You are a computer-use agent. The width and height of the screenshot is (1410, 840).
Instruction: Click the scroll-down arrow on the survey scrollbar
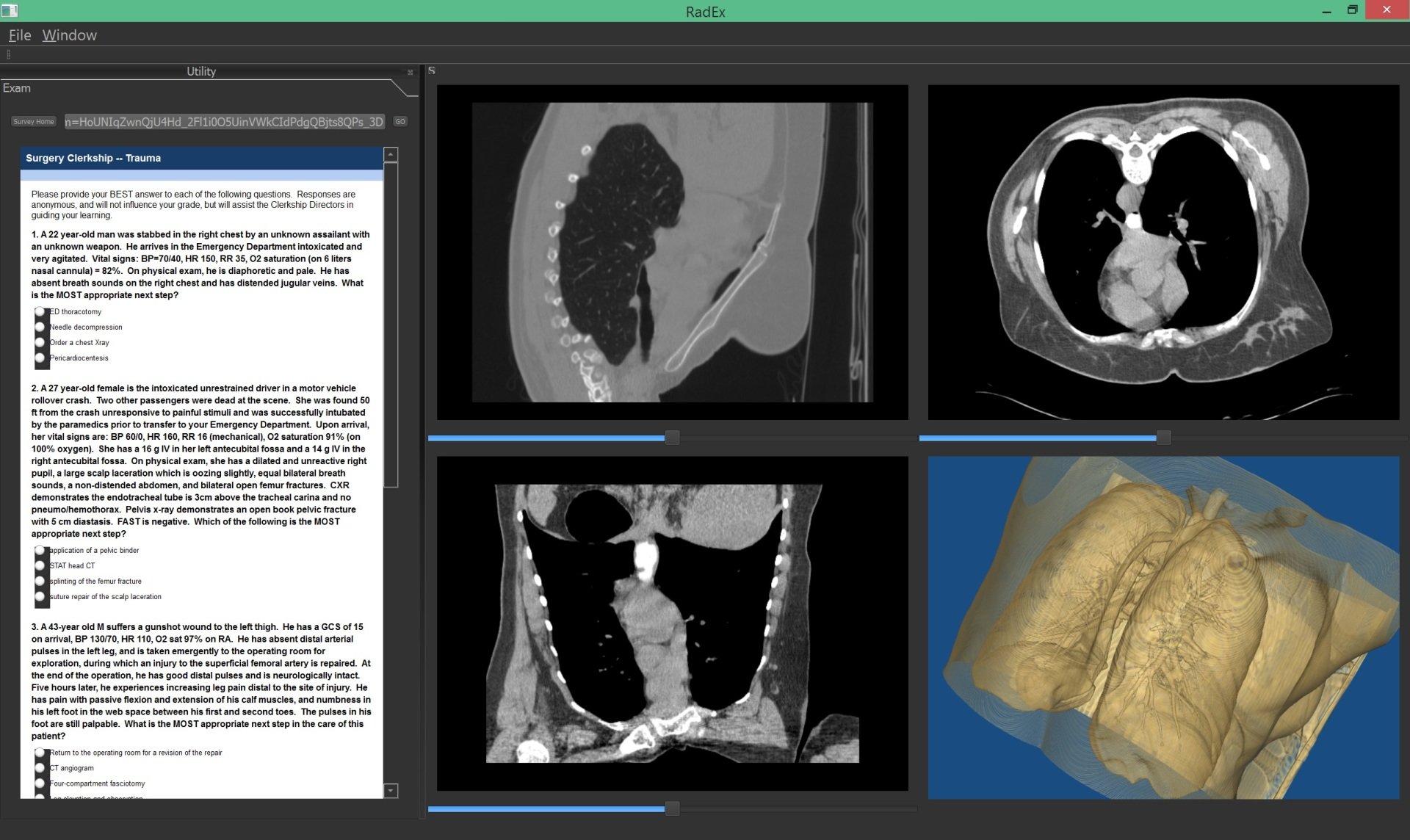point(391,791)
